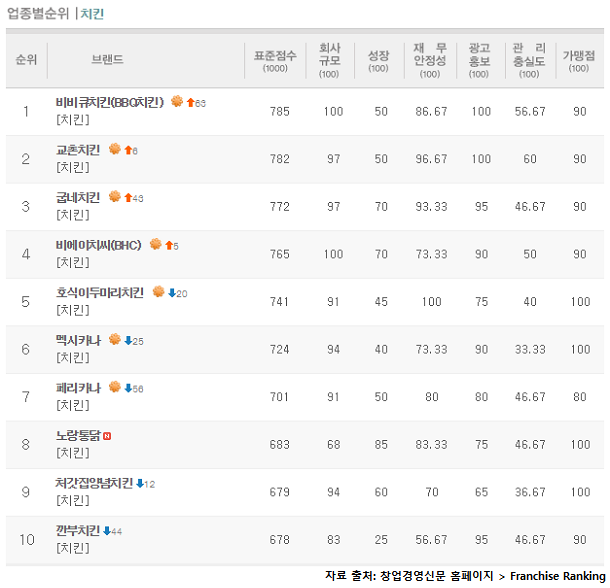This screenshot has height=588, width=610.
Task: Click the orange up arrow in the BBQ치킨 row
Action: click(x=190, y=102)
